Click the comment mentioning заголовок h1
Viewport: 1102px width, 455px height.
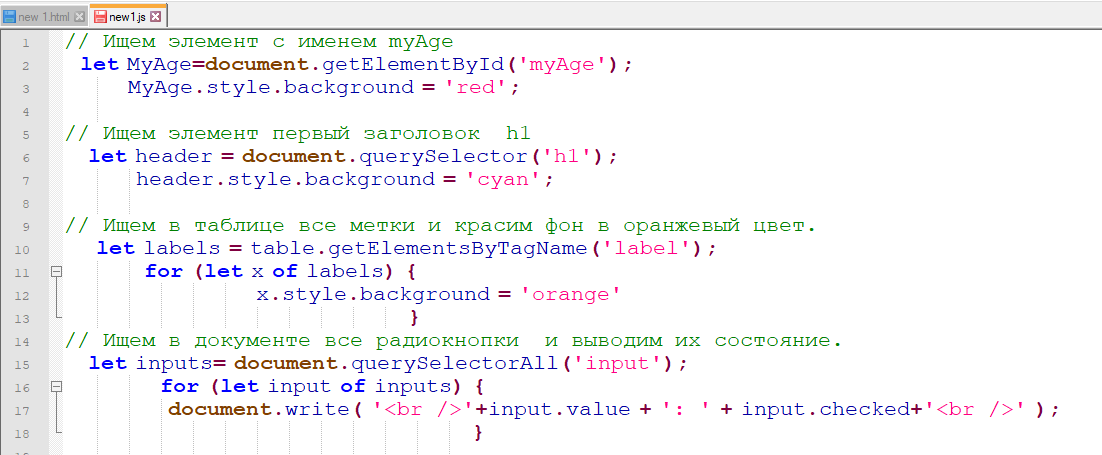coord(298,133)
